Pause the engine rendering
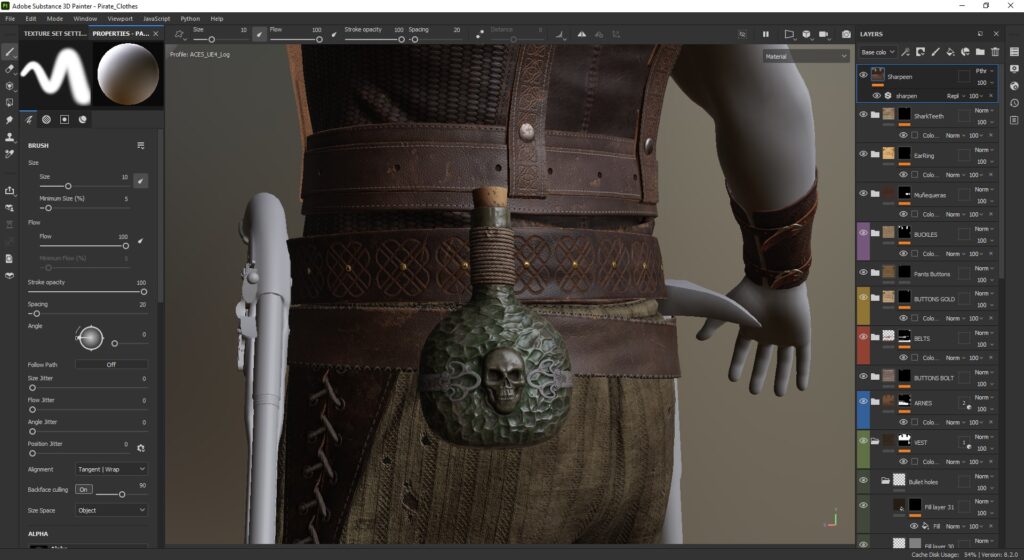The width and height of the screenshot is (1024, 560). pyautogui.click(x=765, y=34)
